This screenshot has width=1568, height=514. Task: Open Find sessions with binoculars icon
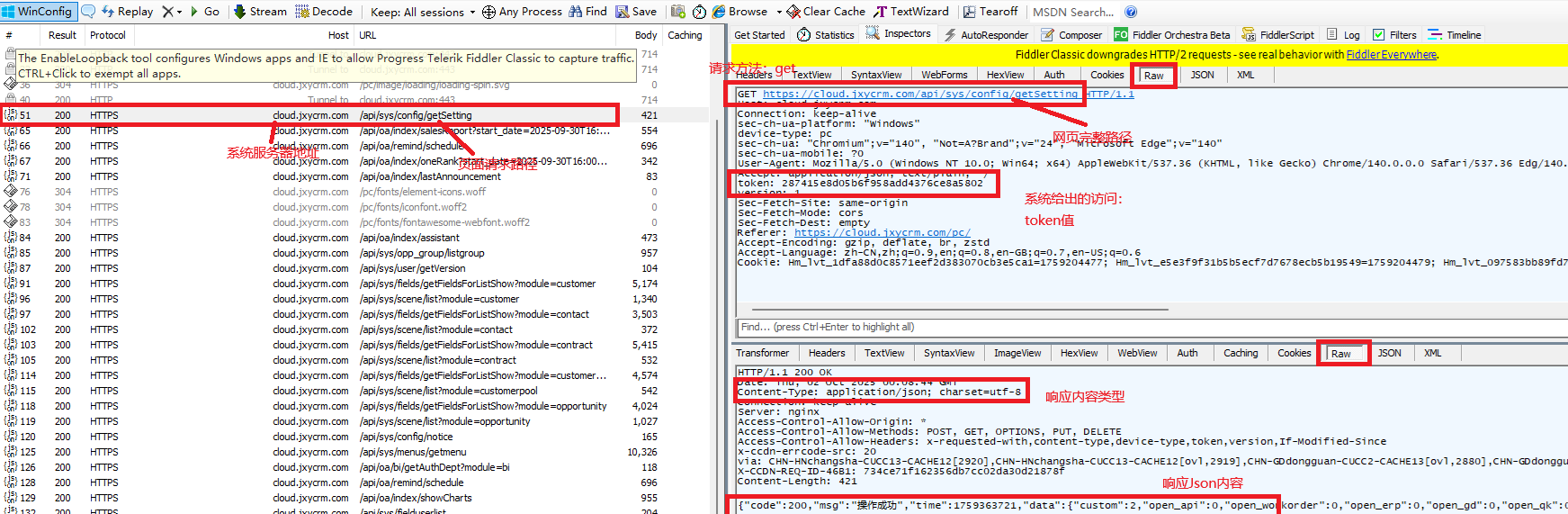tap(587, 12)
